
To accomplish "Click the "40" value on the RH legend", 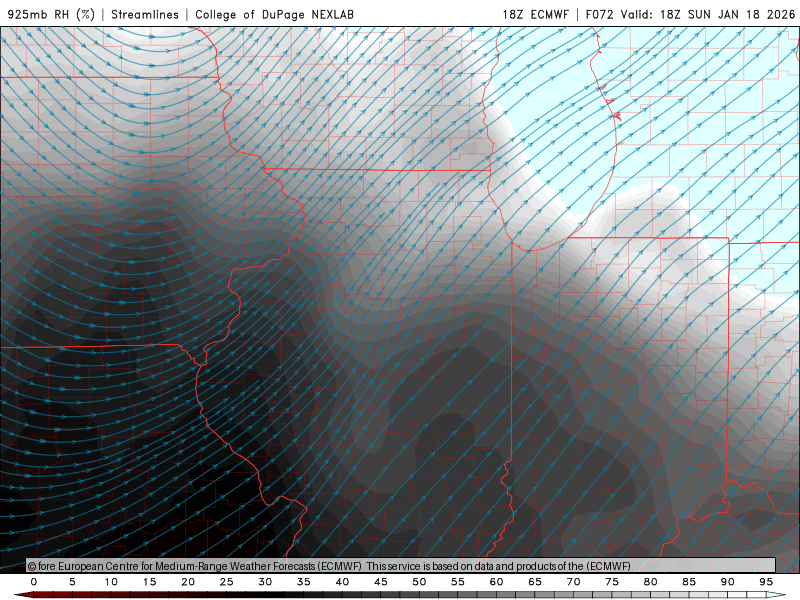I will click(x=342, y=582).
